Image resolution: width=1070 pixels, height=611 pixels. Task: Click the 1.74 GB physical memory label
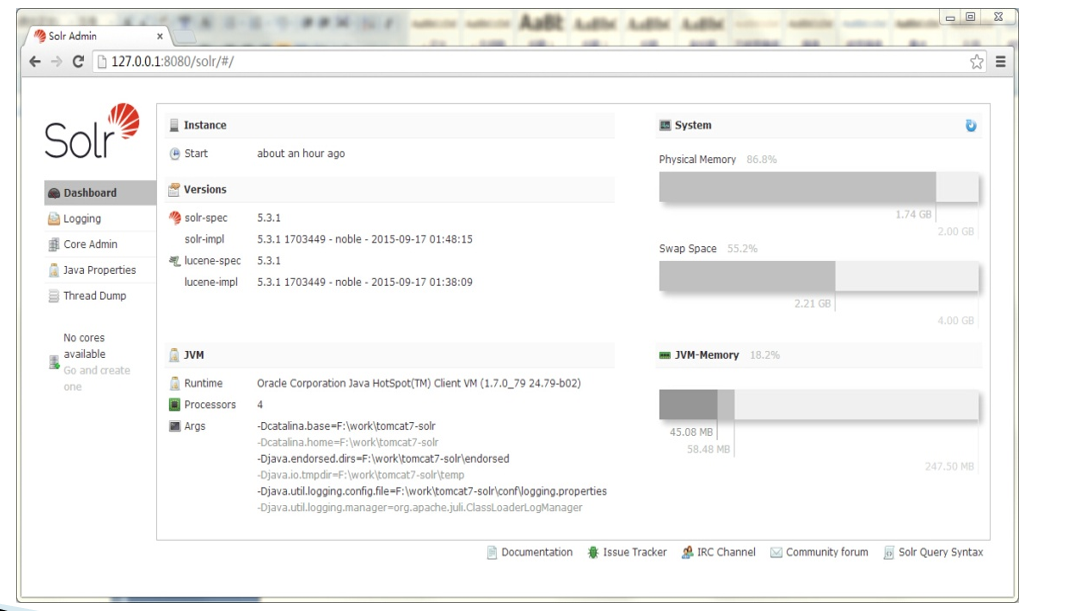(913, 214)
